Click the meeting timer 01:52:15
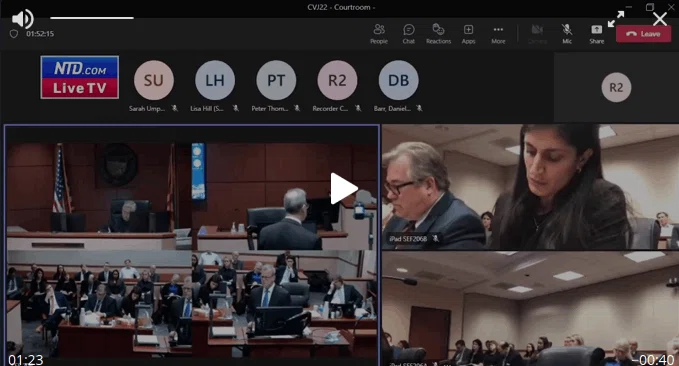This screenshot has height=366, width=679. 40,34
